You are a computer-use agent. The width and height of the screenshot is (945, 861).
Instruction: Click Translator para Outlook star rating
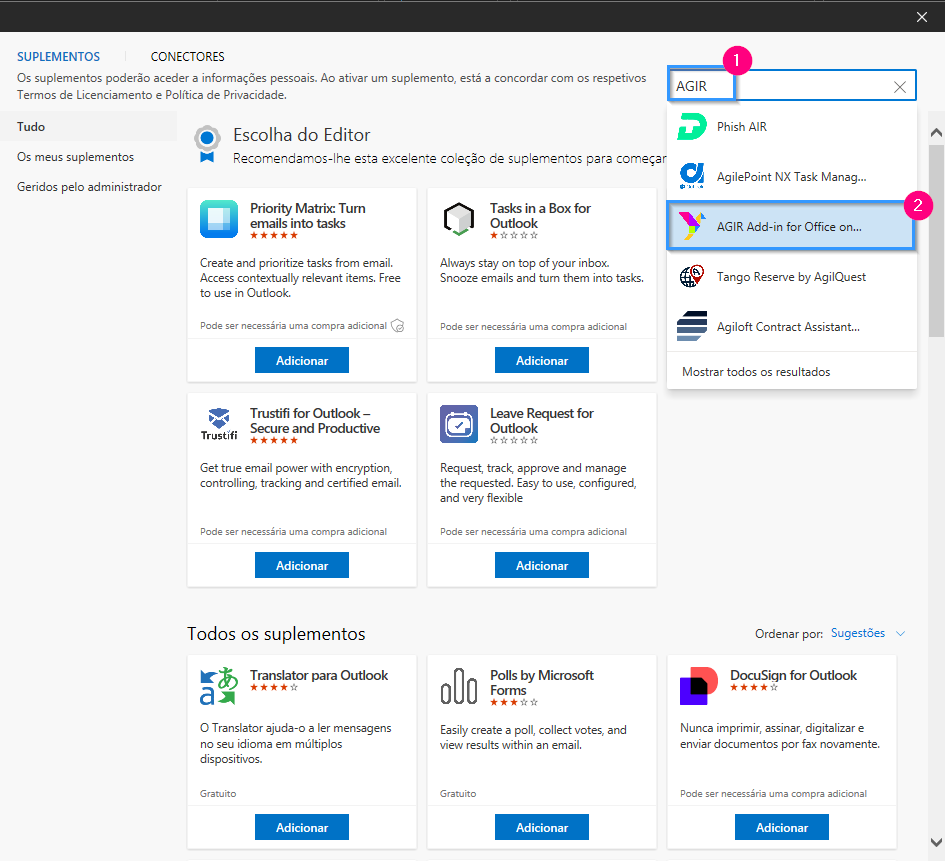tap(274, 687)
